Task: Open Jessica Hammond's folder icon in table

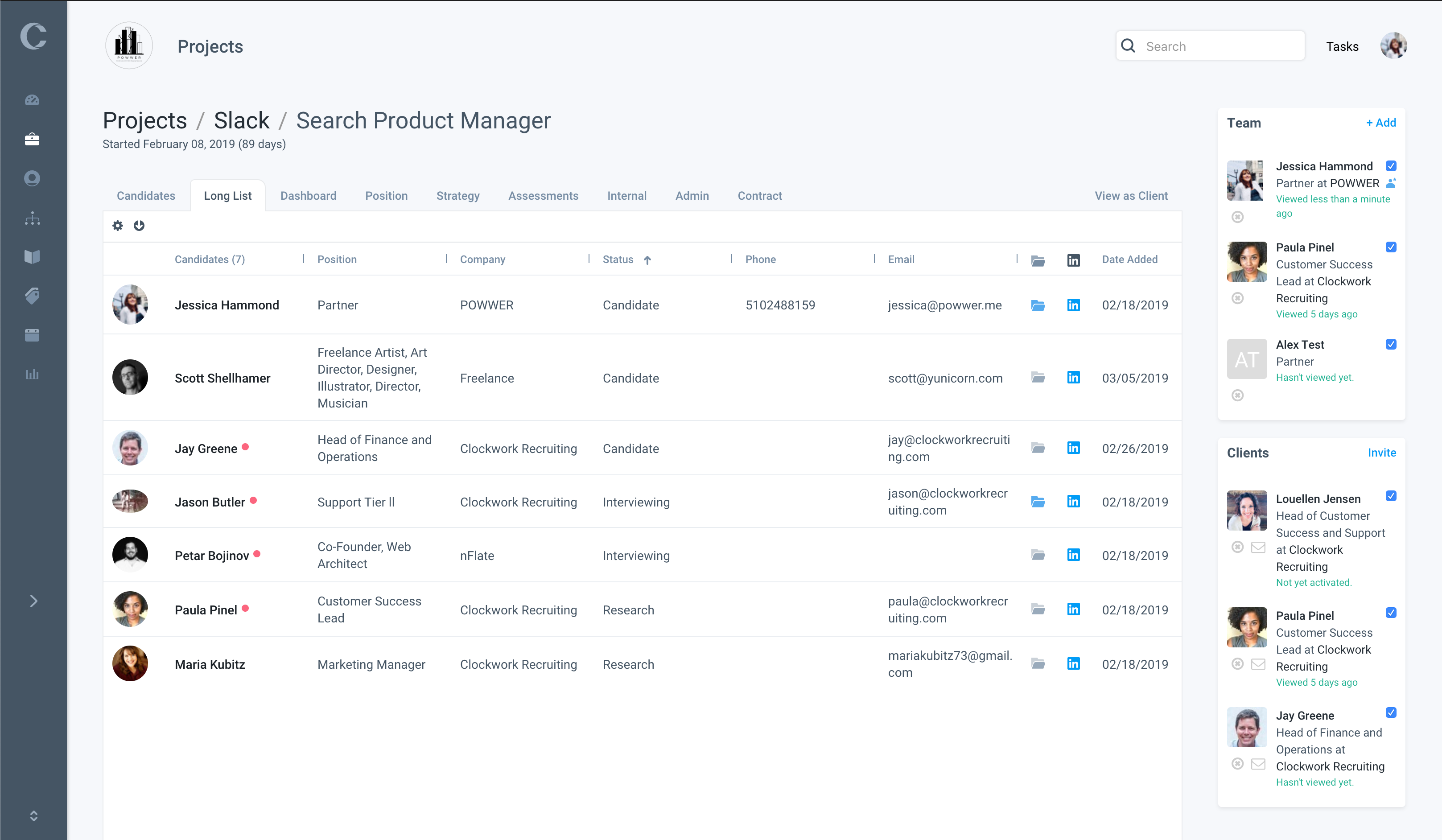Action: pos(1038,305)
